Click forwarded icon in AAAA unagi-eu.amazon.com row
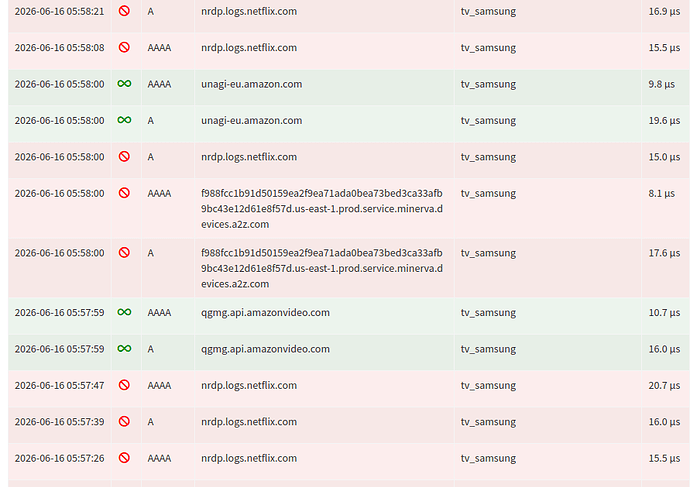Screen dimensions: 690x487 click(124, 84)
